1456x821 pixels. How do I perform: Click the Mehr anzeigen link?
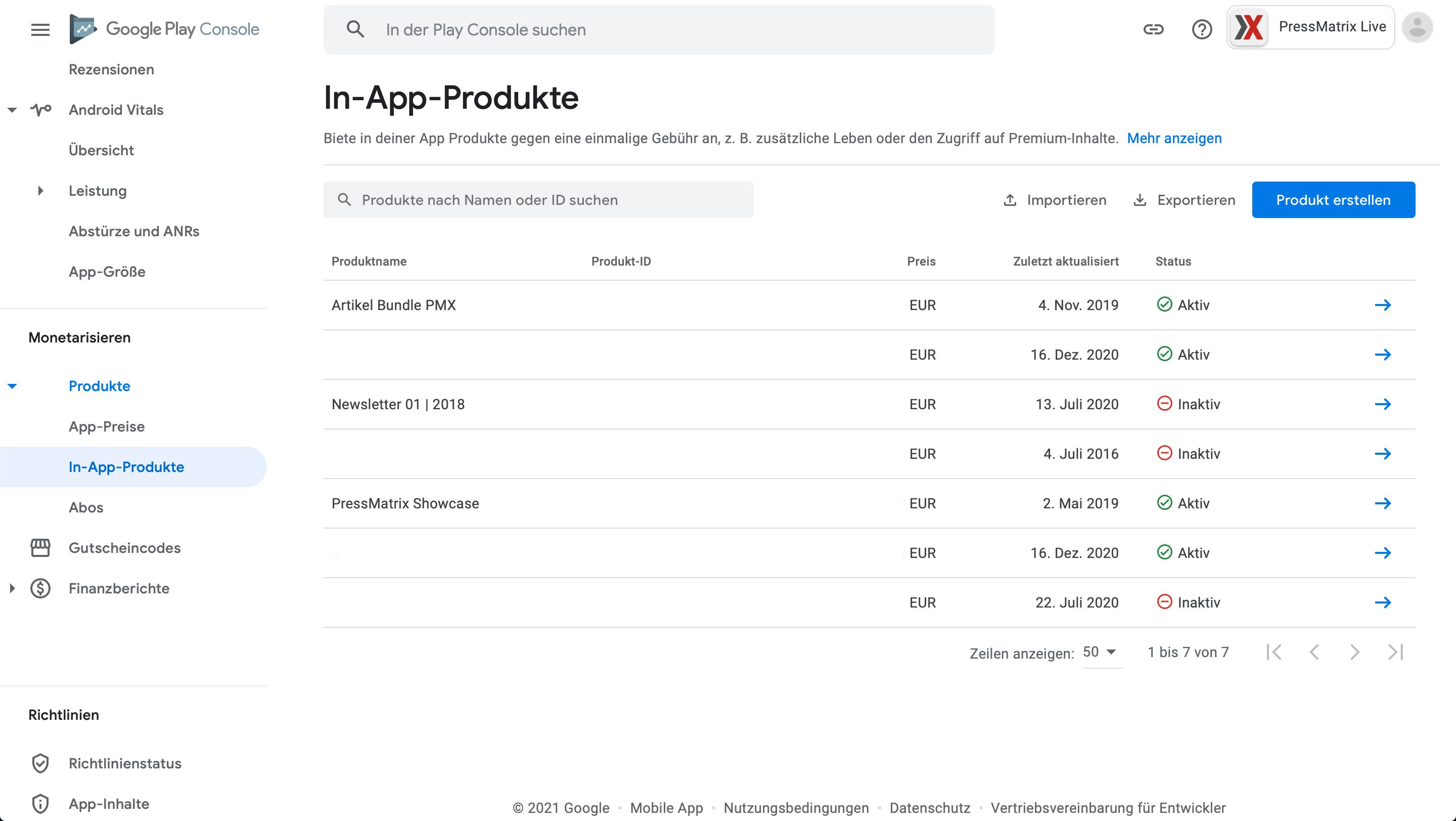click(1174, 139)
